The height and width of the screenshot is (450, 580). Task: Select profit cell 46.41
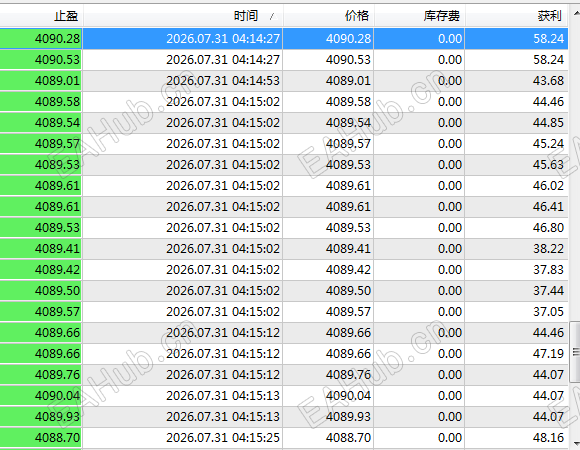pos(516,207)
